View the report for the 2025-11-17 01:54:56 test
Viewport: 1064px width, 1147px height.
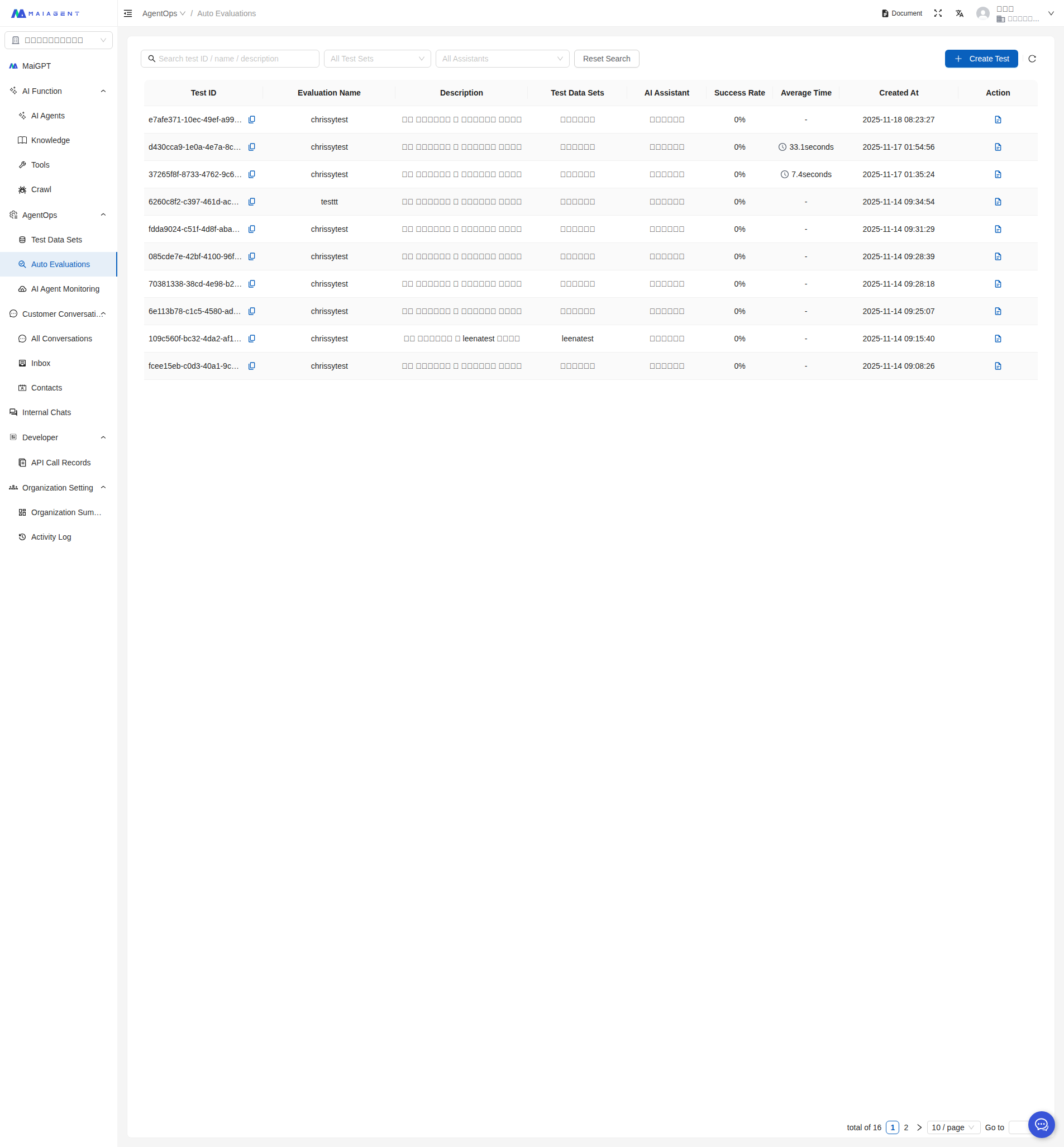(997, 147)
